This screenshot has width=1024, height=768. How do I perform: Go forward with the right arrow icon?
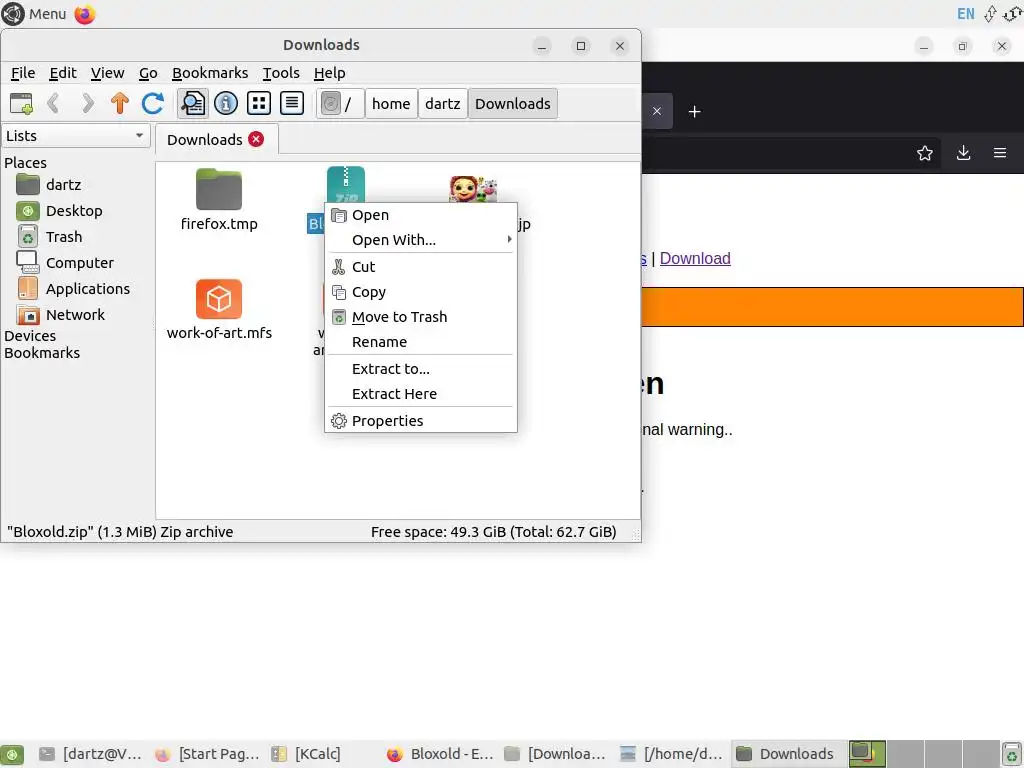pos(87,103)
